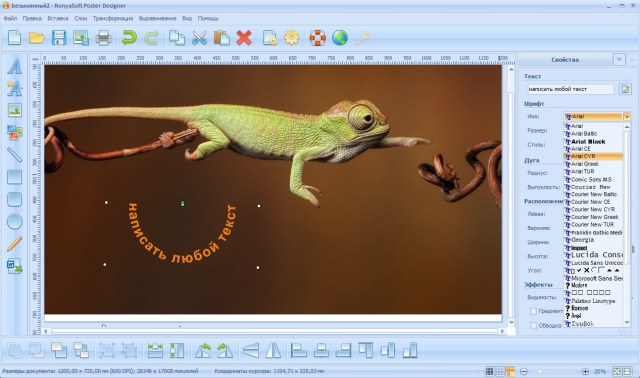Viewport: 640px width, 378px height.
Task: Click the text field containing 'написать любой текст'
Action: [x=570, y=89]
